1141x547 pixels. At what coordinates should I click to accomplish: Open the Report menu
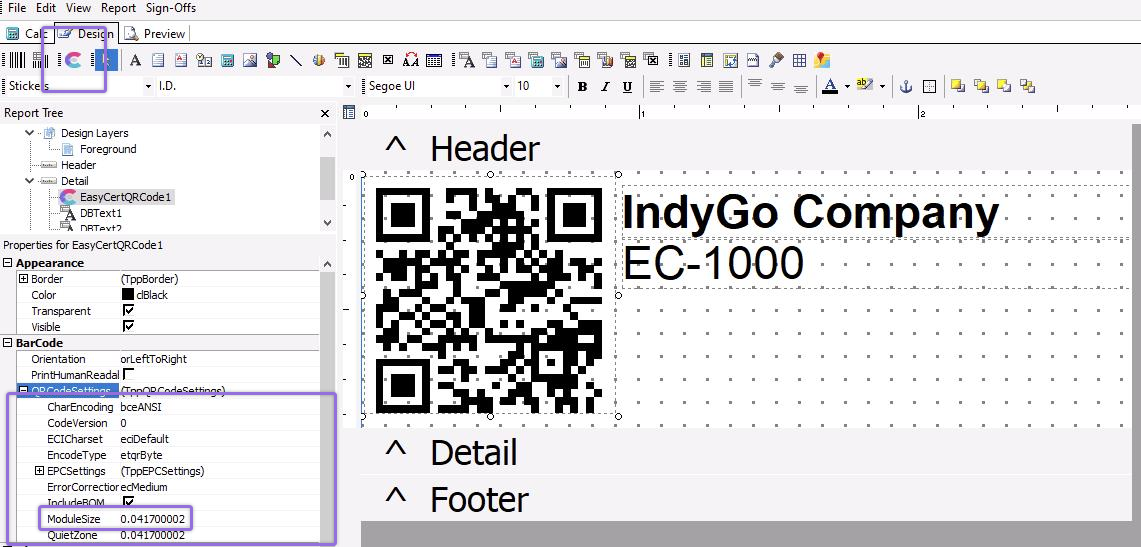tap(118, 8)
